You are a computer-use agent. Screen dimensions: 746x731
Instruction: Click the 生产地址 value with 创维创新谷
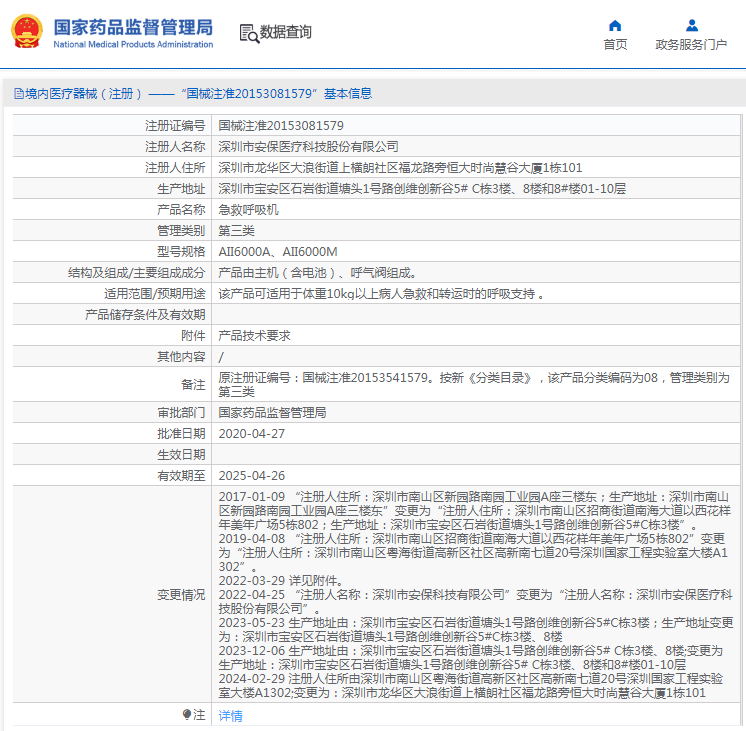pyautogui.click(x=422, y=188)
